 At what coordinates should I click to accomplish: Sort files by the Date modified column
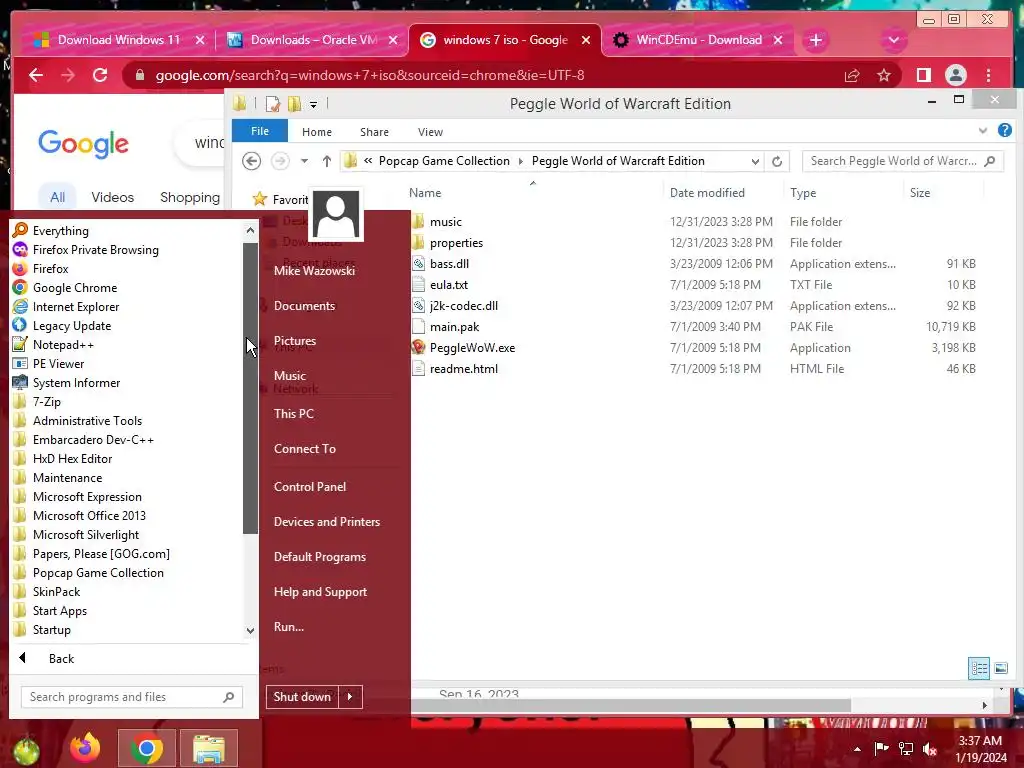(707, 193)
